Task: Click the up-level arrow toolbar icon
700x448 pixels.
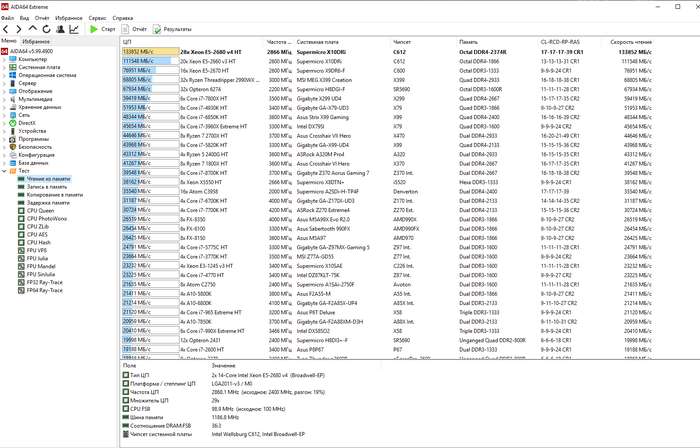Action: [33, 29]
